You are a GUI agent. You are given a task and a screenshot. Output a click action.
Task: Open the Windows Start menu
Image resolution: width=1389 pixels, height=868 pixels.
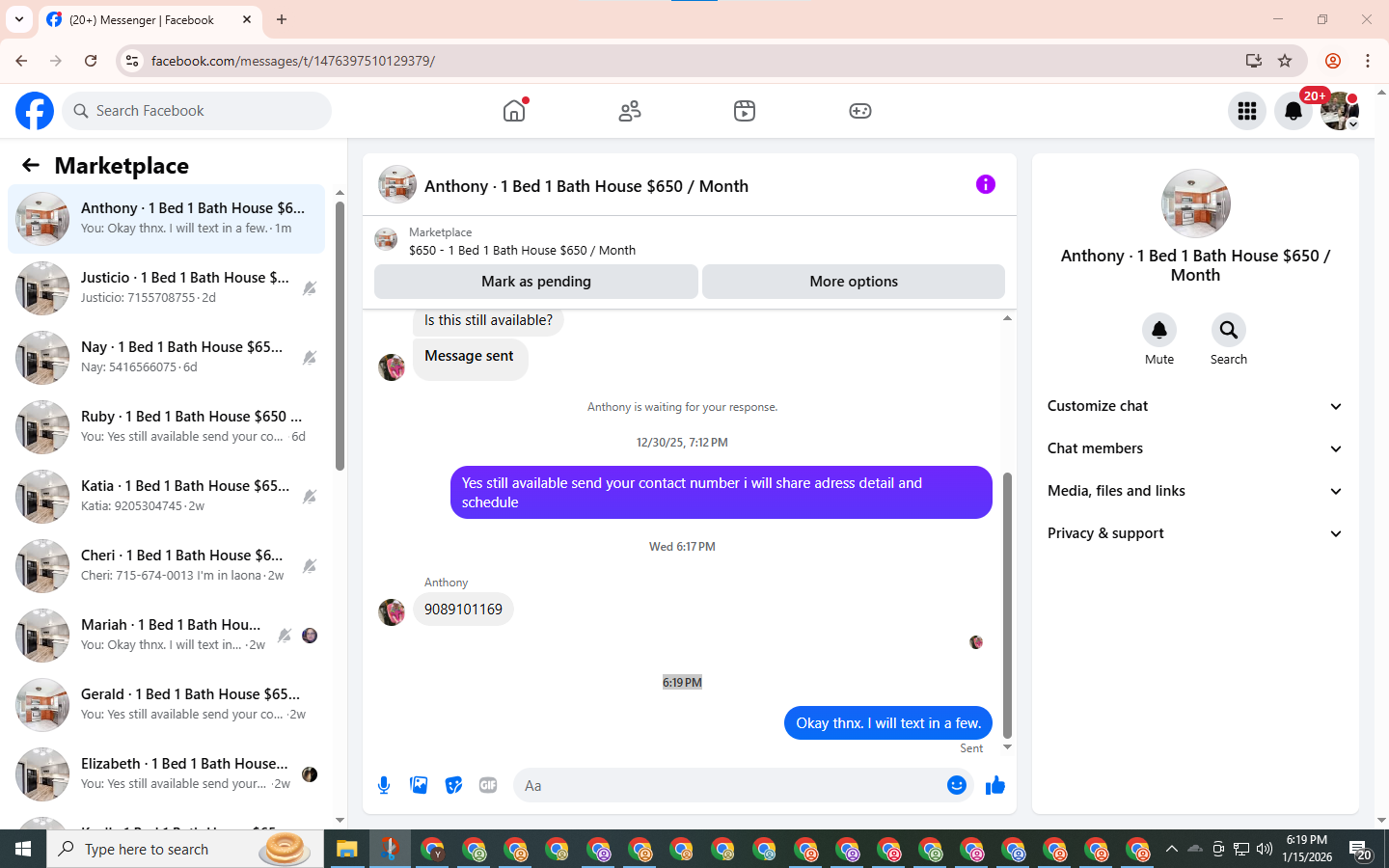click(23, 849)
